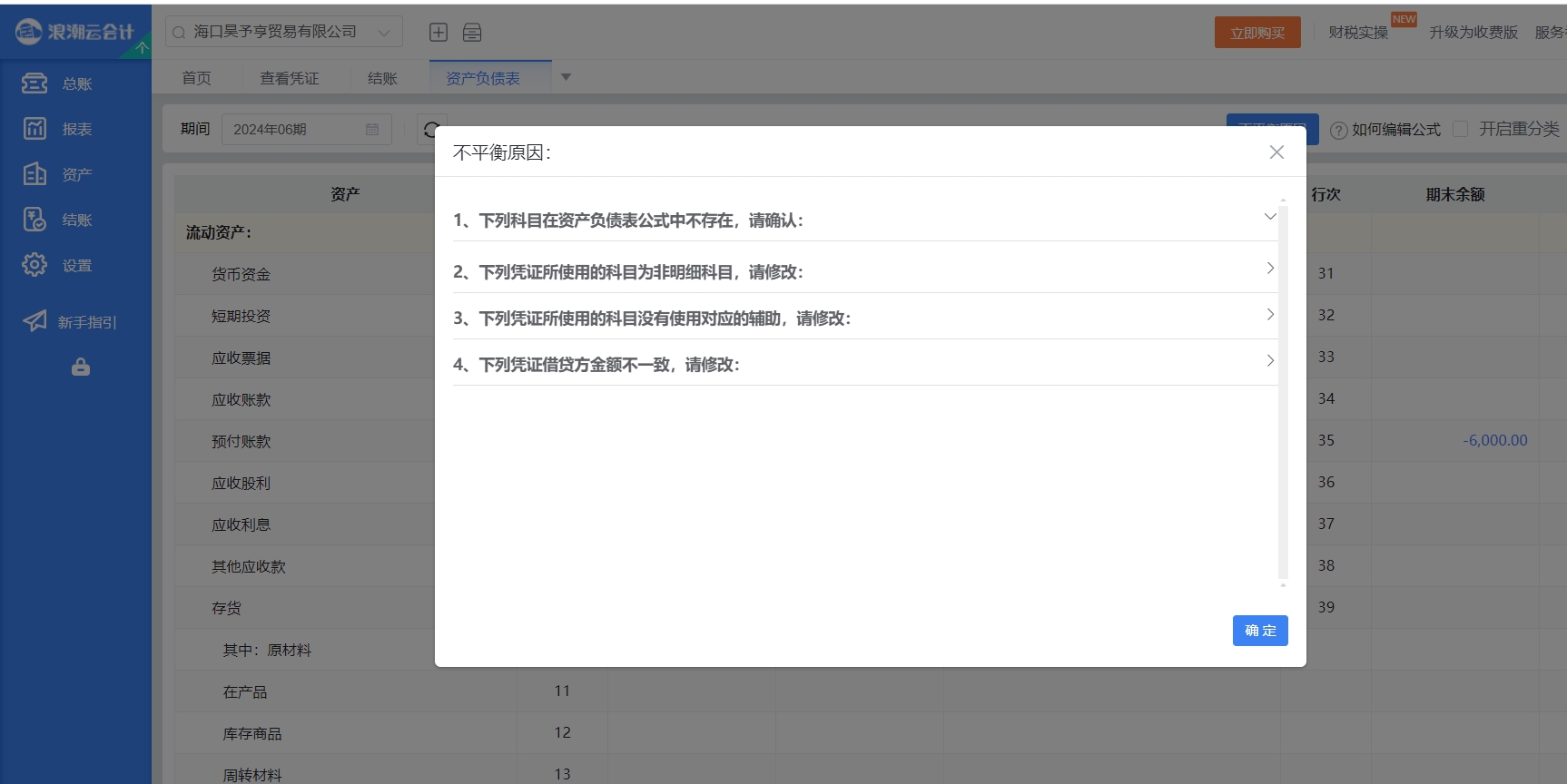Switch to the 结账 tab
Image resolution: width=1567 pixels, height=784 pixels.
pos(382,78)
